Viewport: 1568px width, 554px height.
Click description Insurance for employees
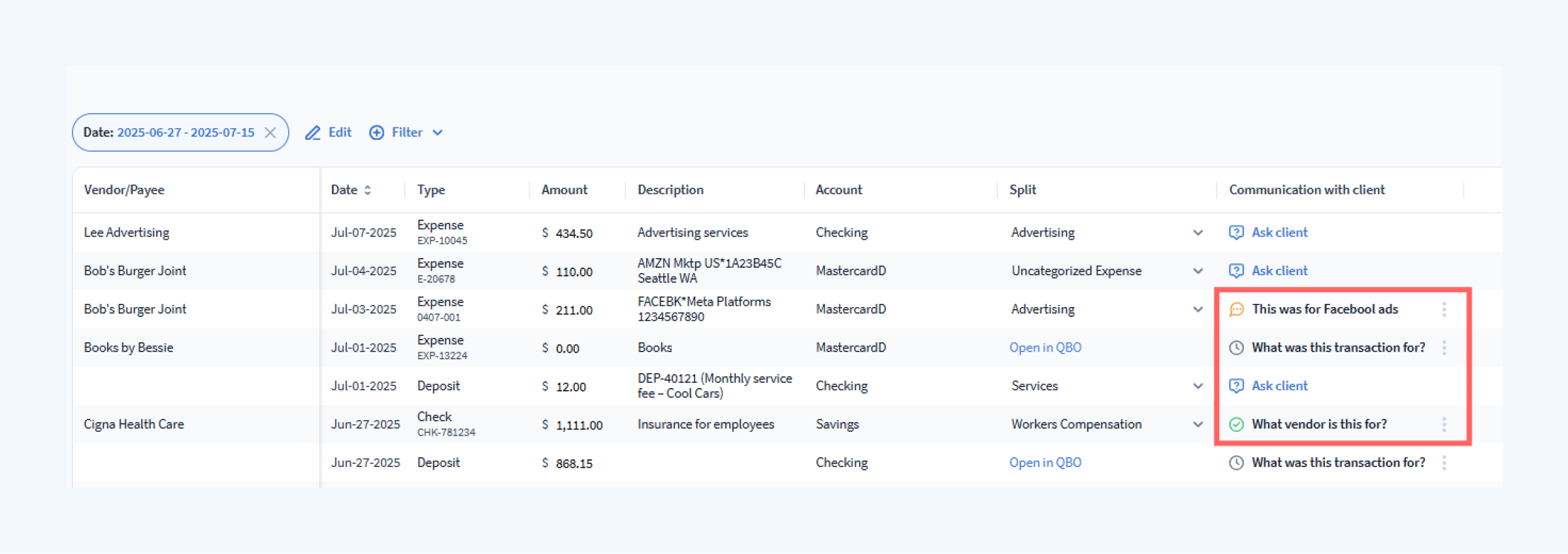(706, 424)
